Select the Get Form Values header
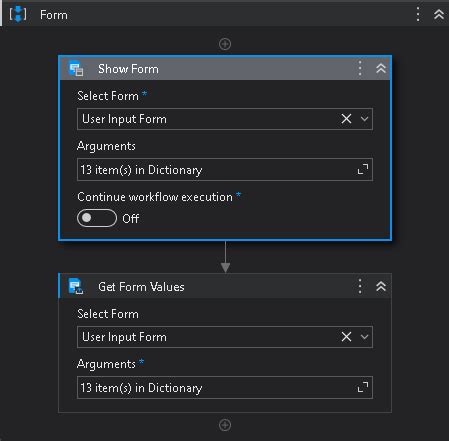The height and width of the screenshot is (441, 449). (x=225, y=286)
